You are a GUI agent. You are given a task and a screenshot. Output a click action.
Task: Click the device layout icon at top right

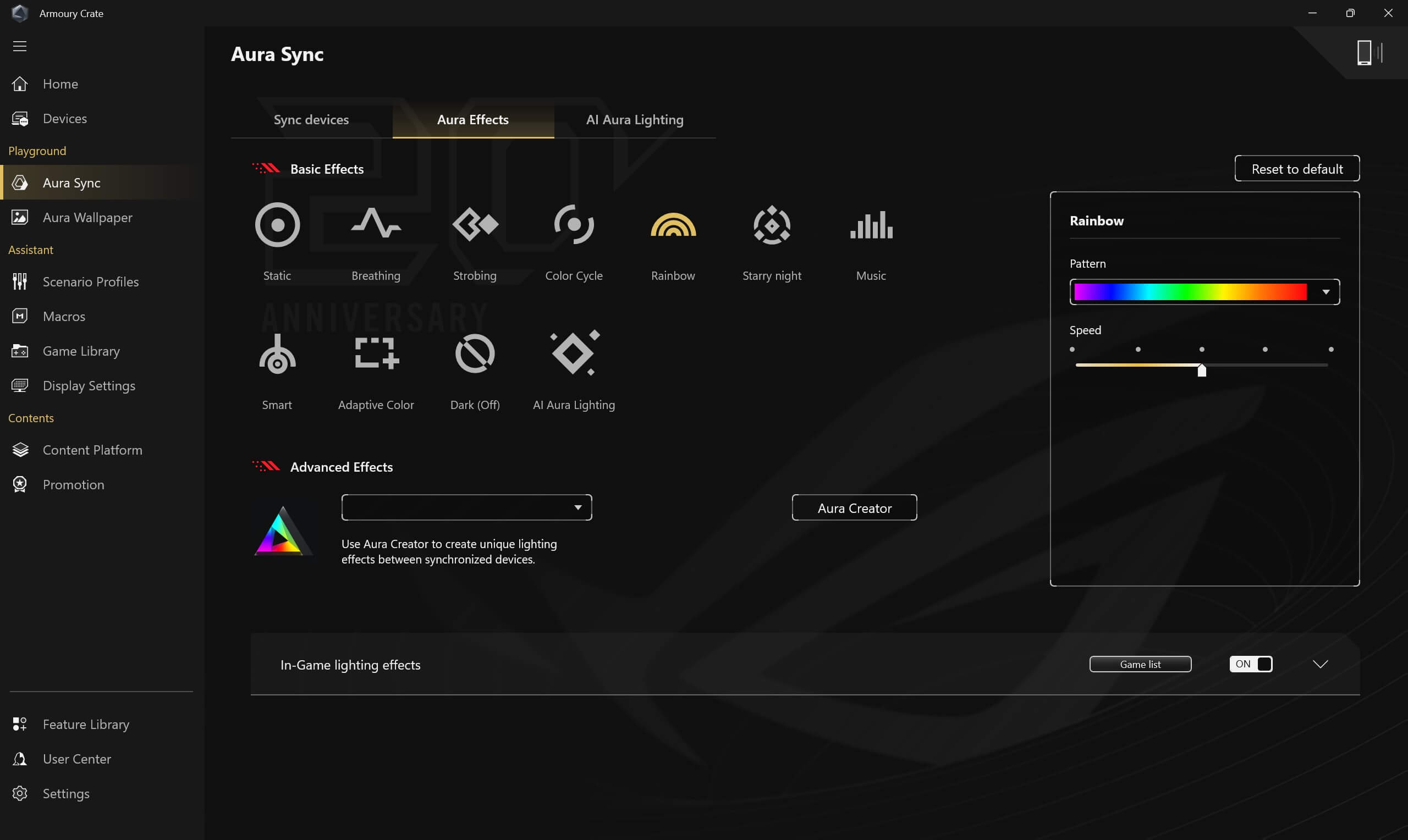pyautogui.click(x=1369, y=53)
